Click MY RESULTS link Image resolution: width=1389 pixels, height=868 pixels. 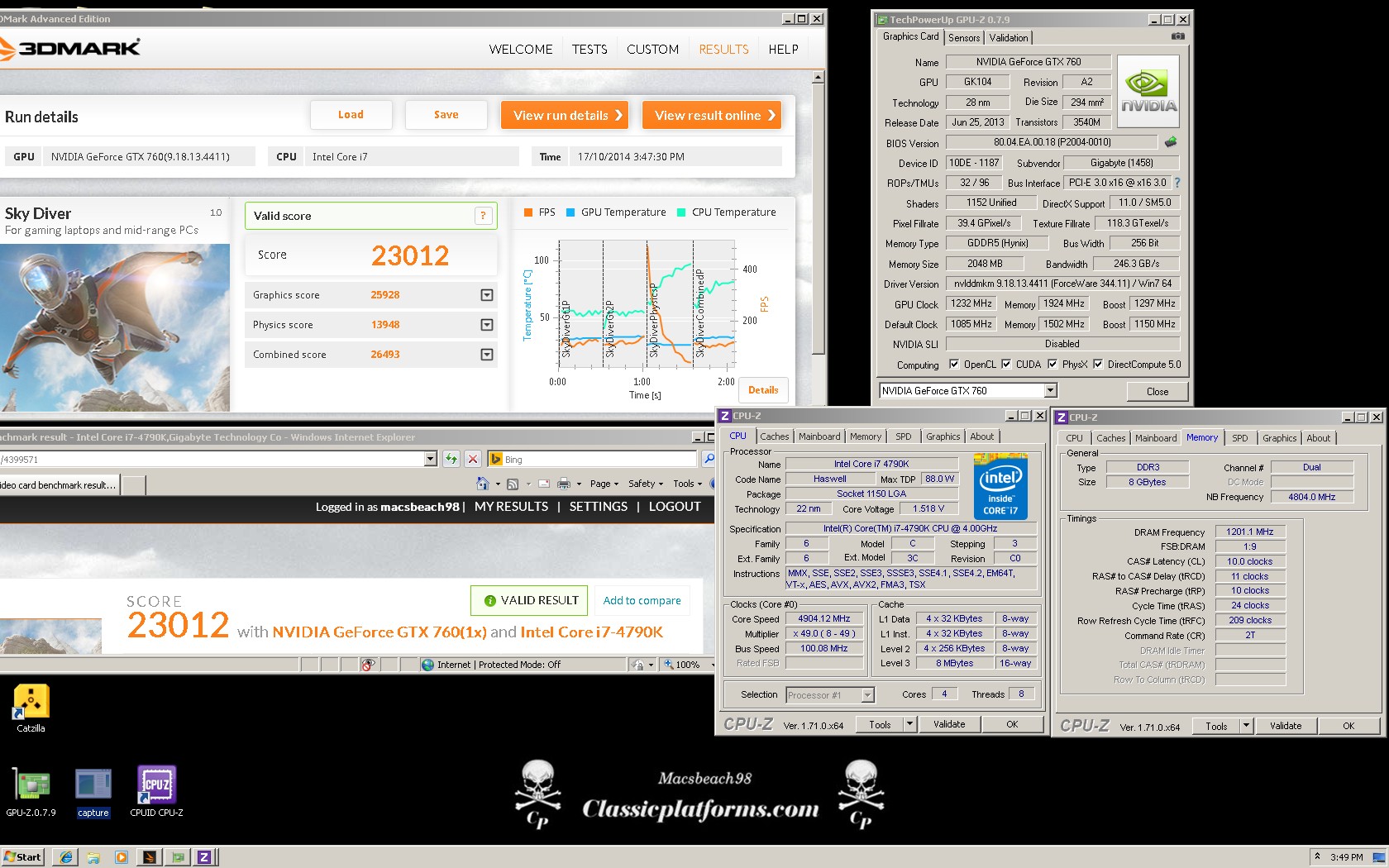pyautogui.click(x=511, y=507)
